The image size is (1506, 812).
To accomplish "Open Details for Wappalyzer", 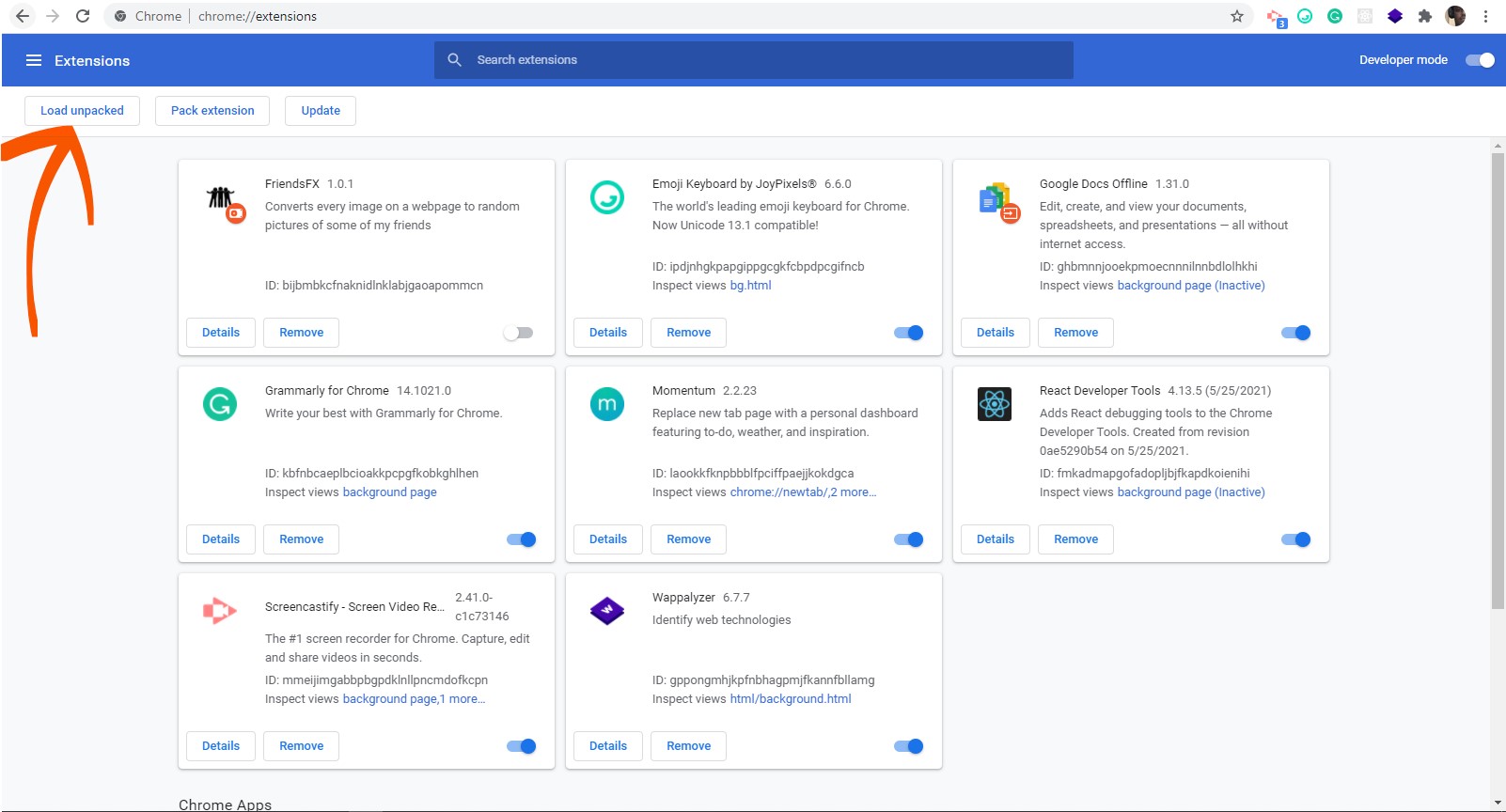I will [x=608, y=746].
